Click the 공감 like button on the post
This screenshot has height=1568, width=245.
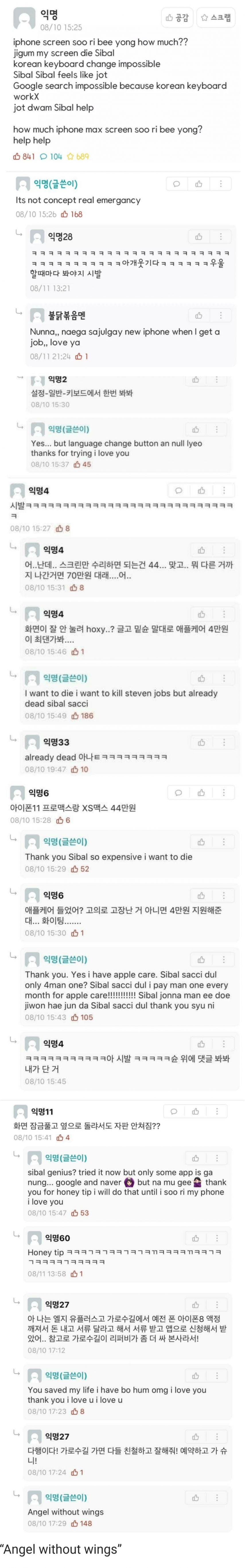click(177, 18)
